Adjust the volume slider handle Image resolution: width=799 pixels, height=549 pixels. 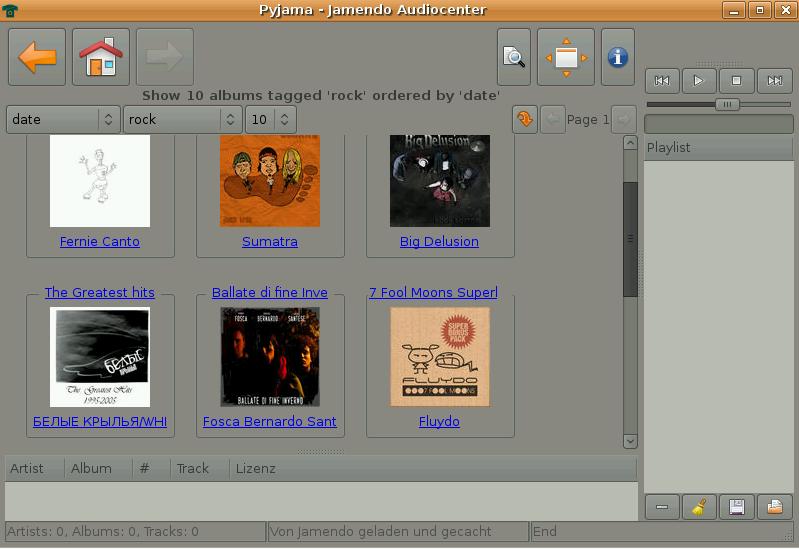(727, 104)
